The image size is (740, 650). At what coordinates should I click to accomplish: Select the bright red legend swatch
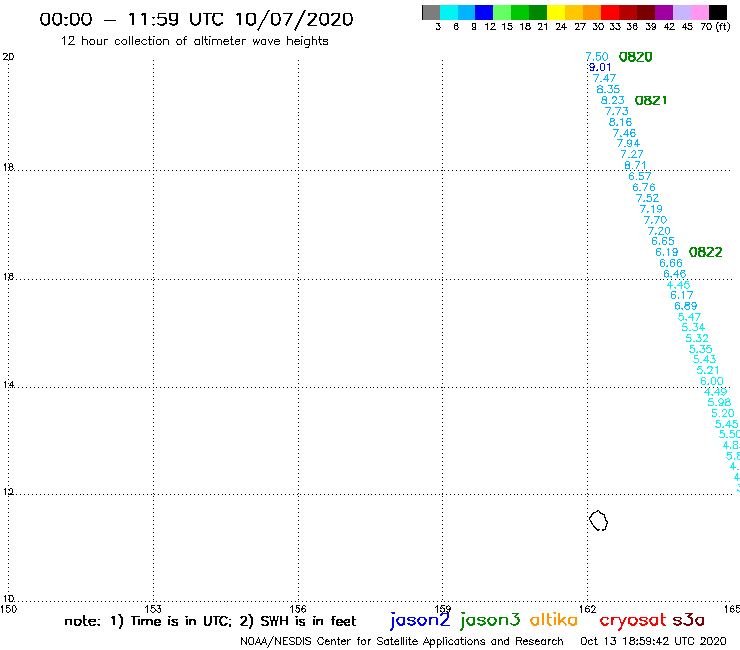point(610,12)
